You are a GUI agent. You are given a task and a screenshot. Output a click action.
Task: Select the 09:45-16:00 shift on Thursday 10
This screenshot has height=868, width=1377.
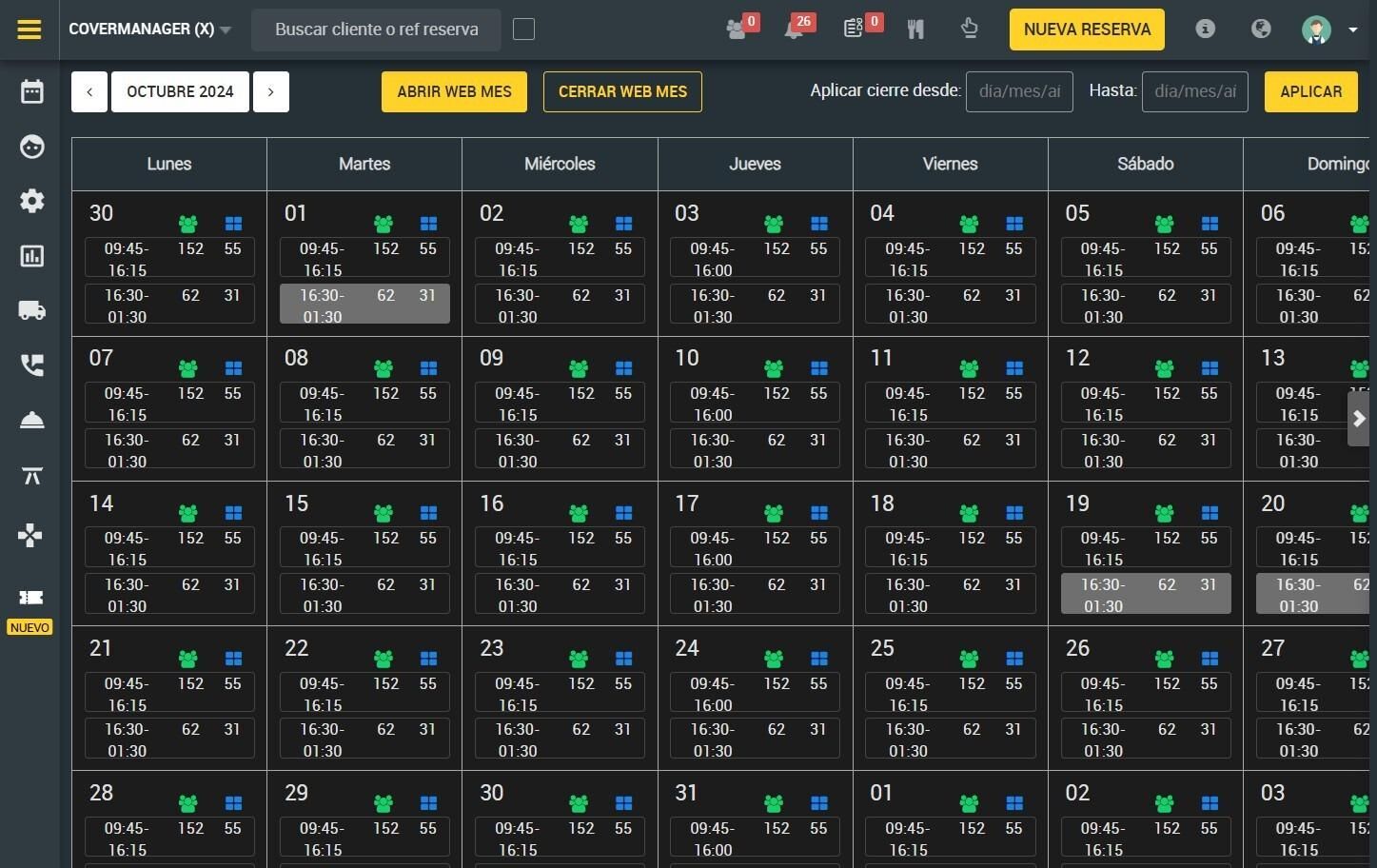755,403
